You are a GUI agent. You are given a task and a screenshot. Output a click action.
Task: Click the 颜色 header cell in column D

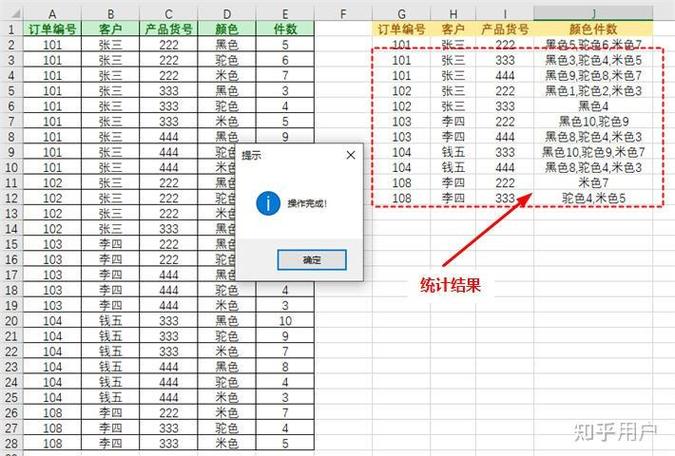coord(227,29)
